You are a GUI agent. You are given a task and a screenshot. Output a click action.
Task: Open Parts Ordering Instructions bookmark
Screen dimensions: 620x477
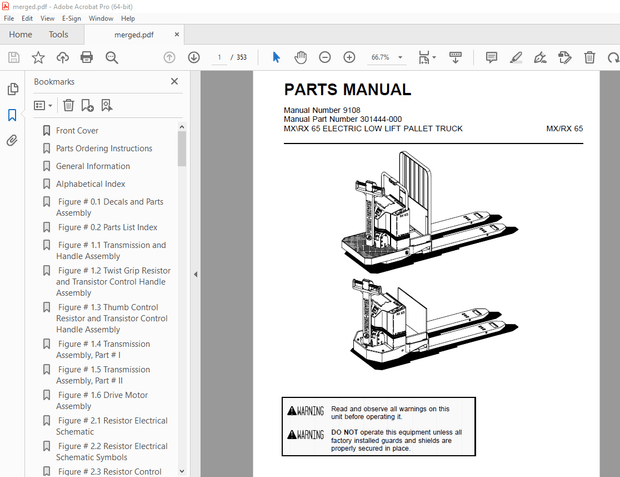(104, 148)
